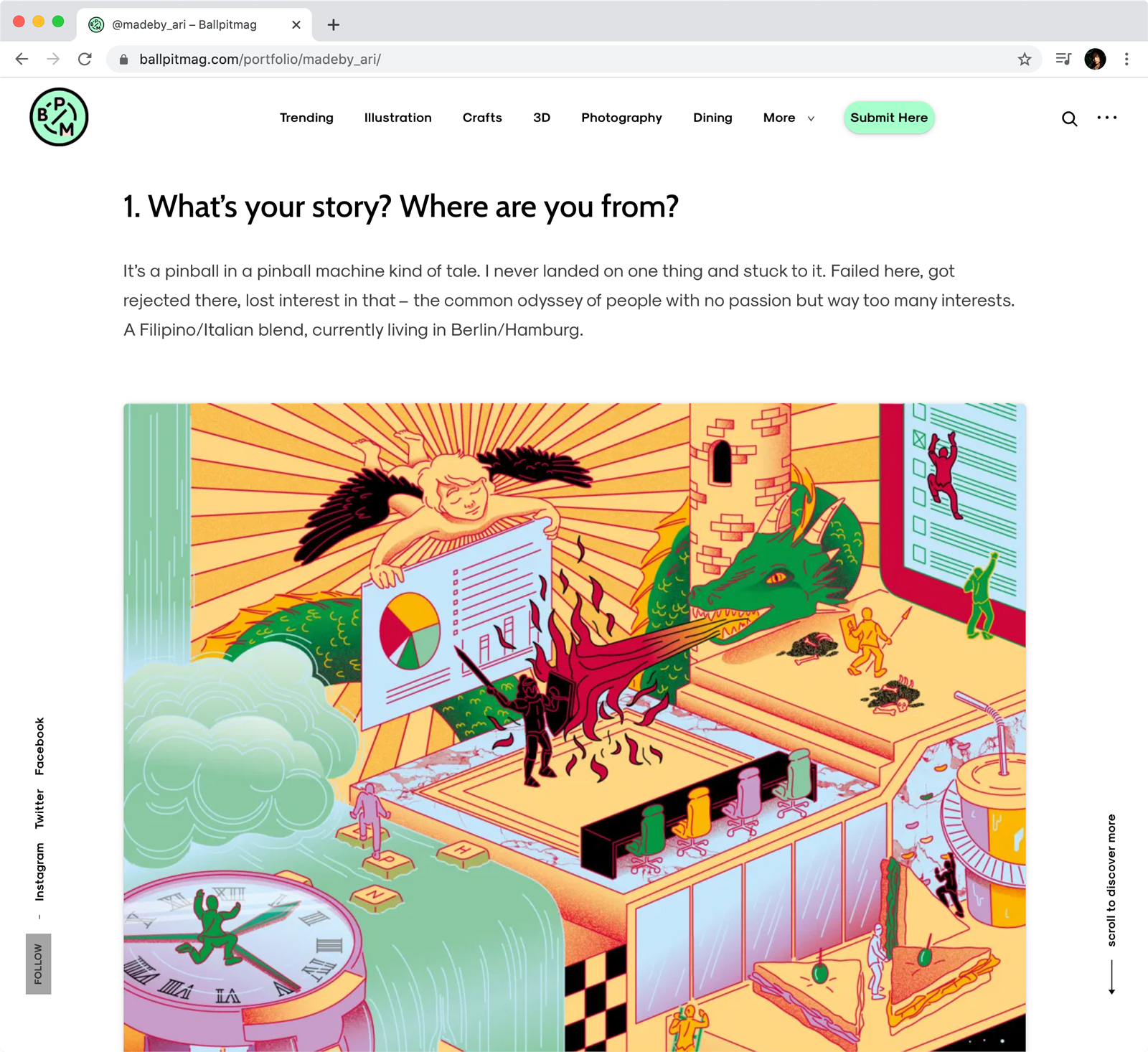
Task: Open Chrome's vertical three-dot menu
Action: [x=1126, y=59]
